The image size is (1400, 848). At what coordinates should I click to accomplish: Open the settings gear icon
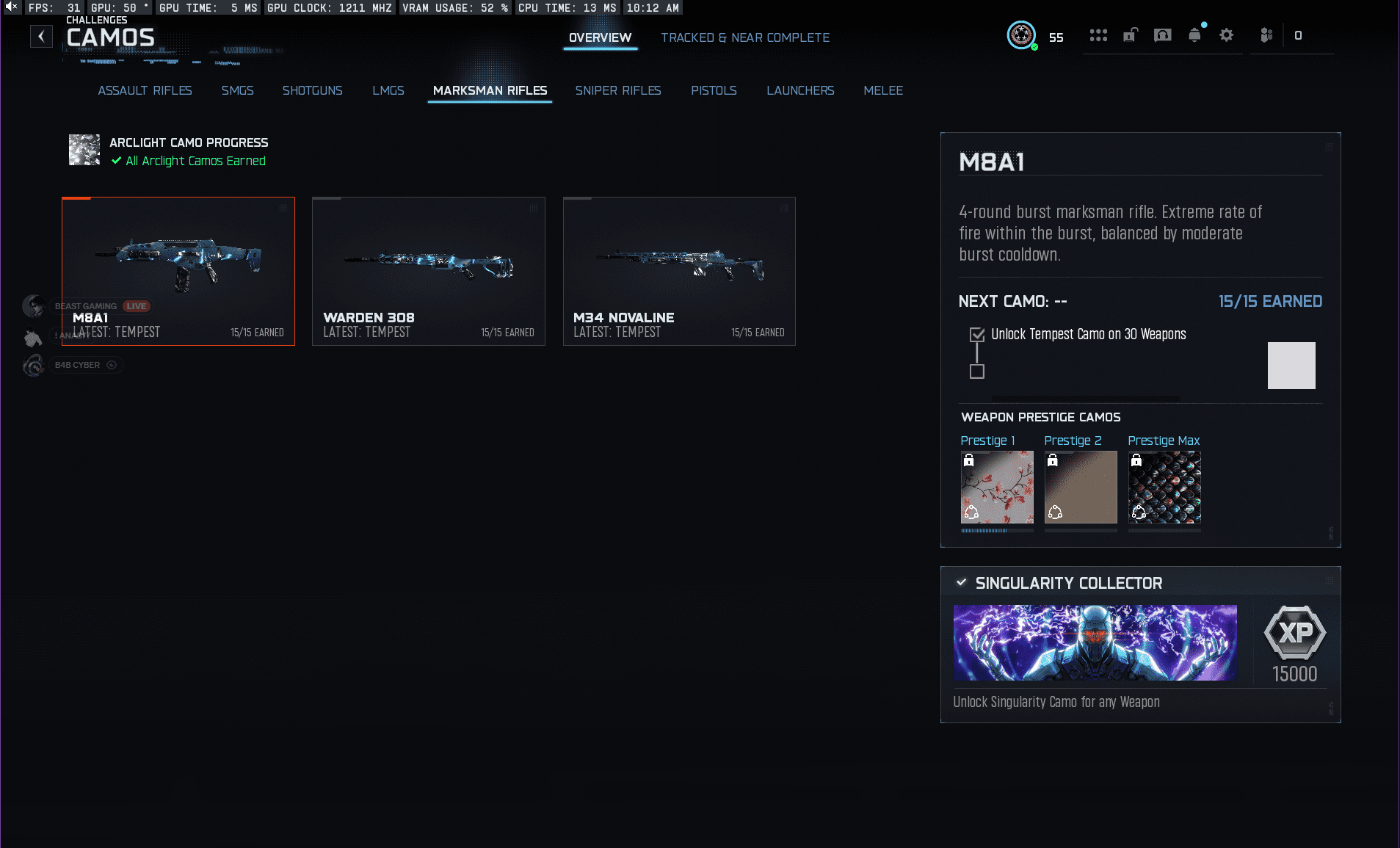coord(1226,35)
